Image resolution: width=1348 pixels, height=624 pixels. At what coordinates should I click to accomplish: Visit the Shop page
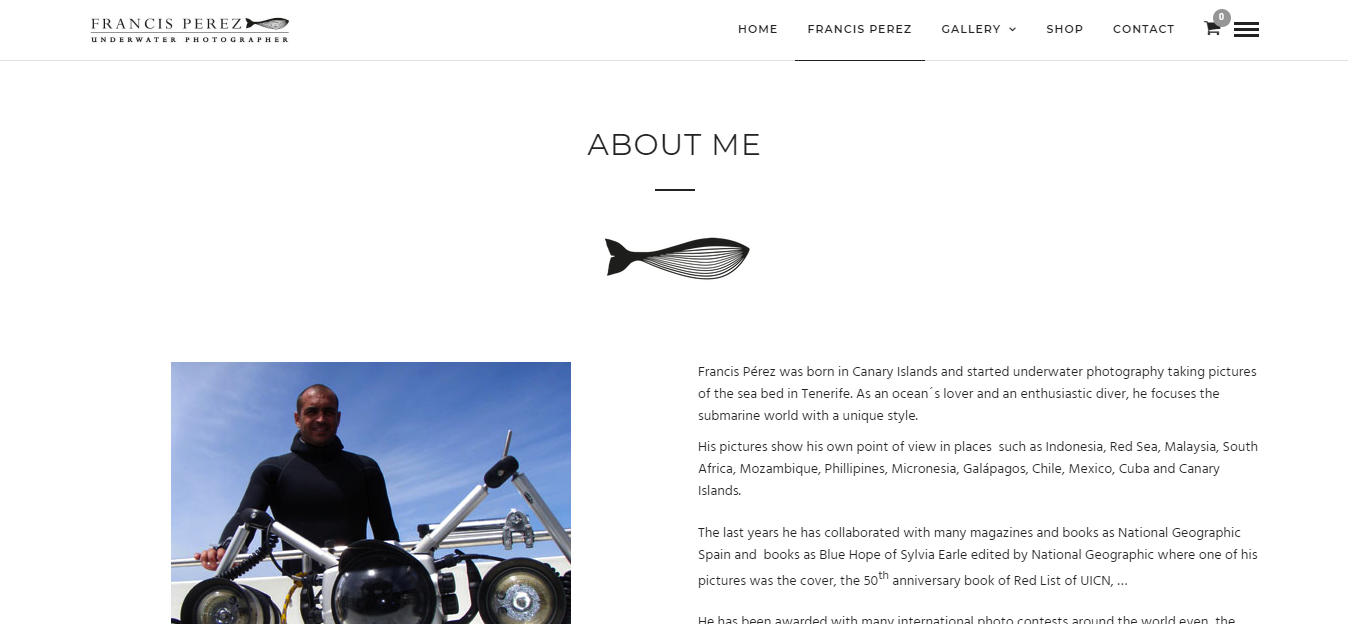click(1065, 29)
